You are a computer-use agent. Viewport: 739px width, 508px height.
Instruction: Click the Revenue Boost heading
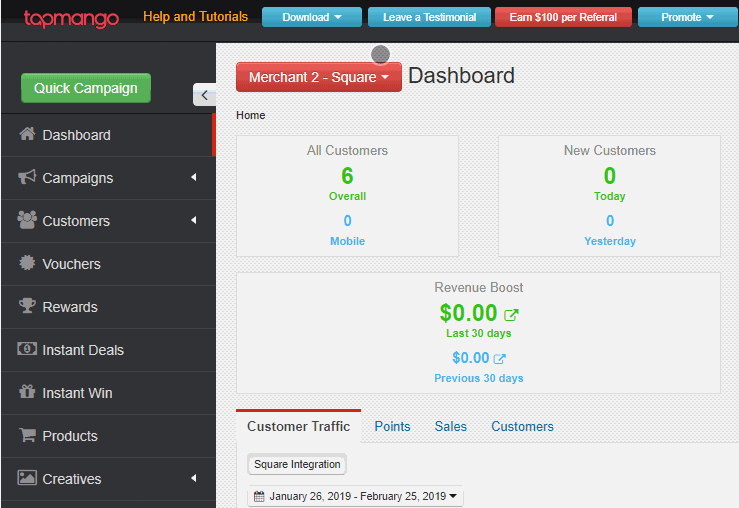coord(478,287)
